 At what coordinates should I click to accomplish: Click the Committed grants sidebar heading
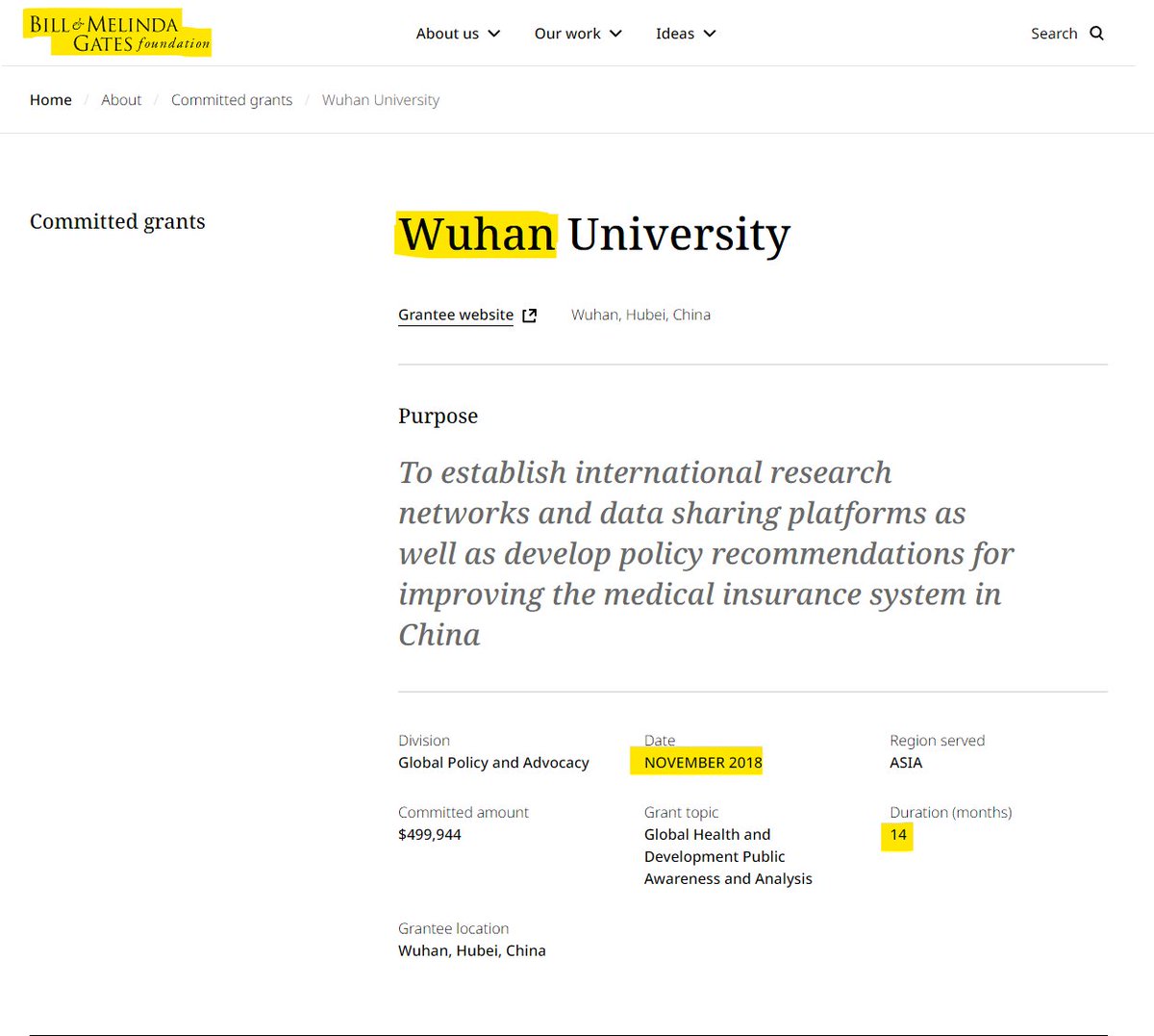tap(117, 221)
